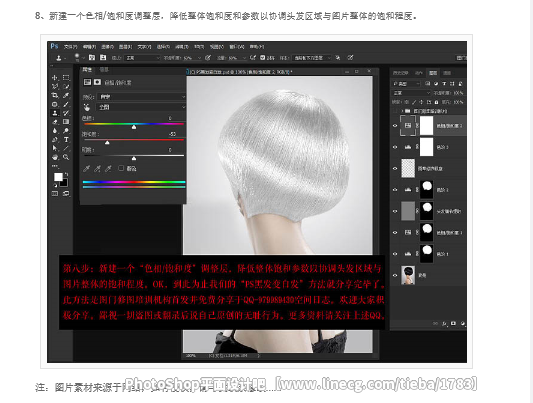Click the Hue slider handle
The height and width of the screenshot is (403, 533).
[x=134, y=127]
